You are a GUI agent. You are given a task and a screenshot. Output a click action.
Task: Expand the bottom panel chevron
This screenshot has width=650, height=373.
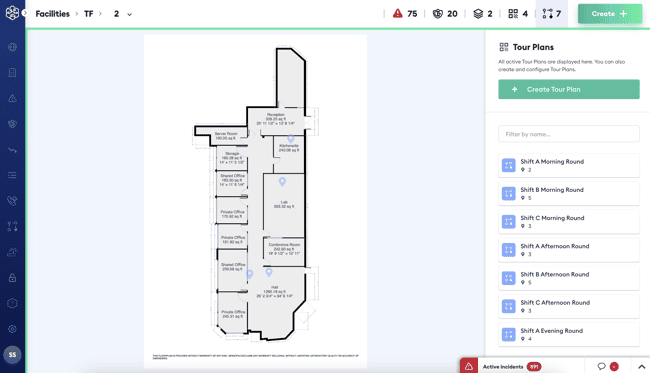(641, 366)
